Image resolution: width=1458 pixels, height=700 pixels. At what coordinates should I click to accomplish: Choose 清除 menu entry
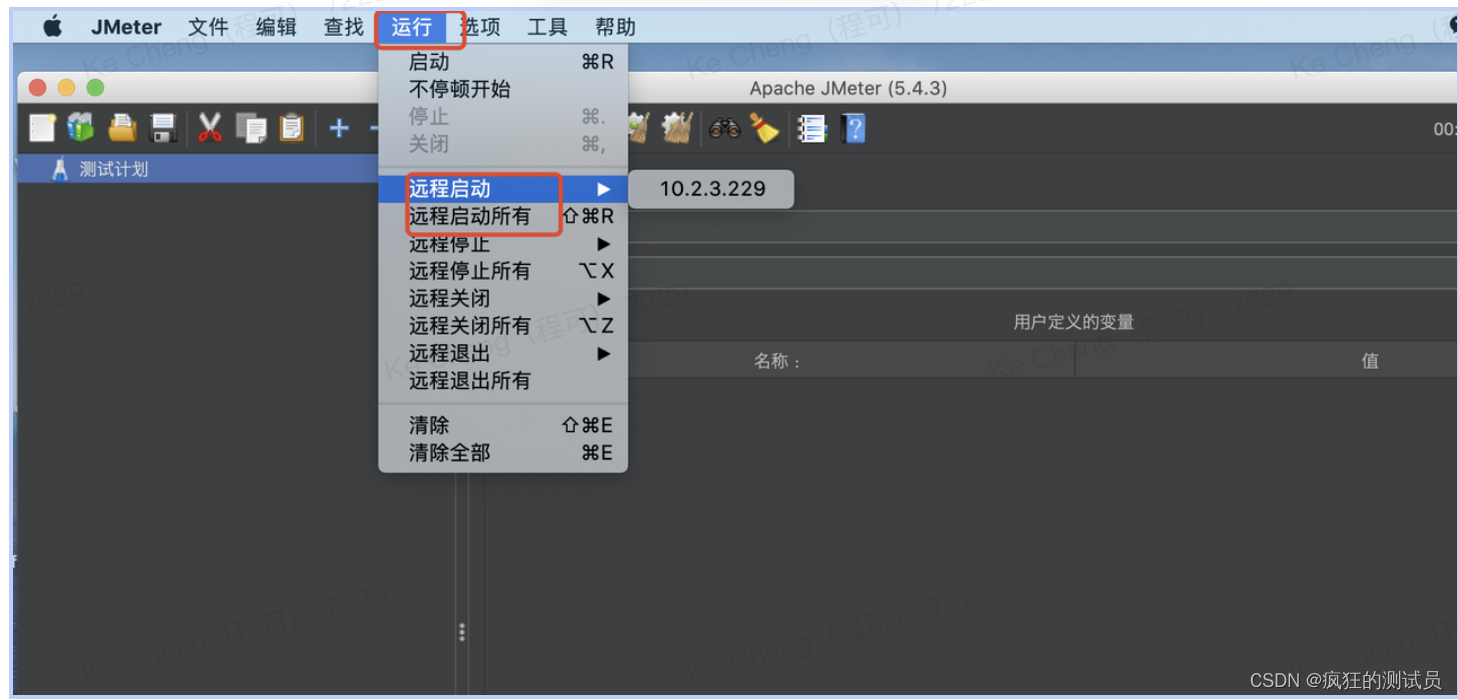503,425
